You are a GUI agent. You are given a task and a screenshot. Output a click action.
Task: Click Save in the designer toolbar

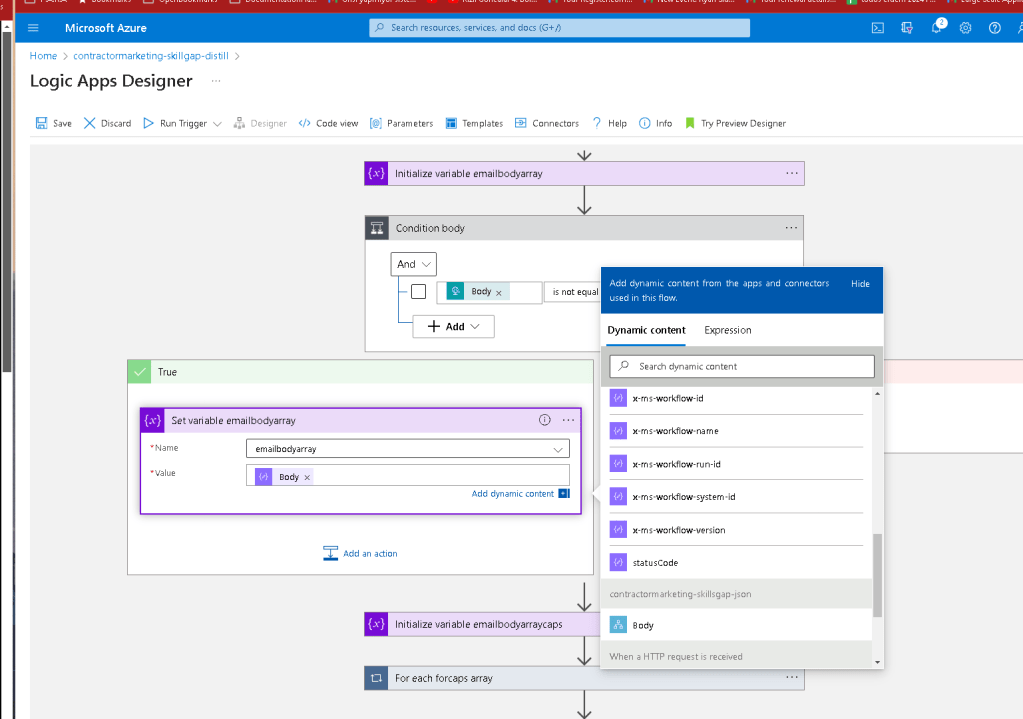53,123
